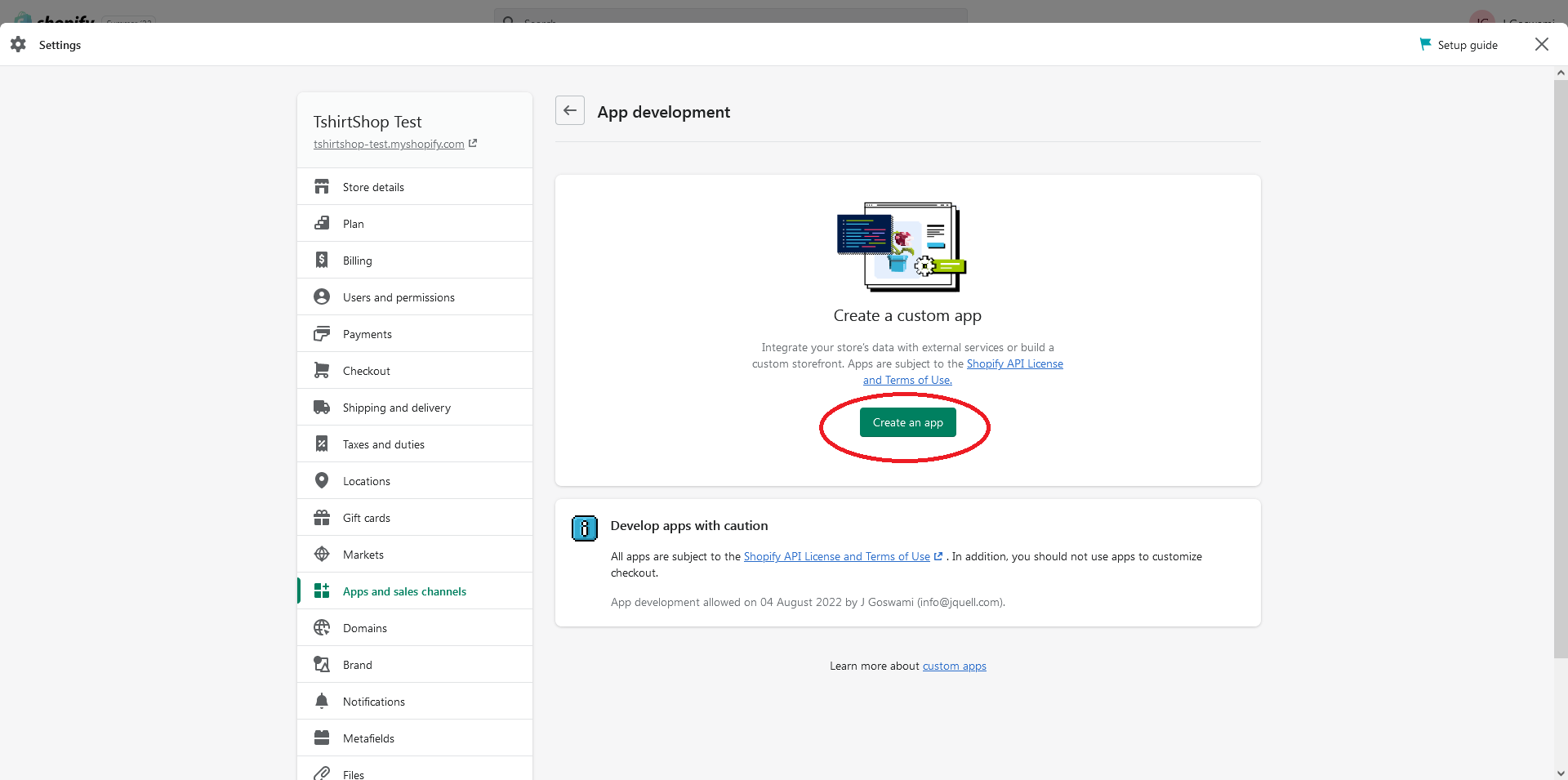Click the scrollbar up arrow

click(x=1561, y=73)
